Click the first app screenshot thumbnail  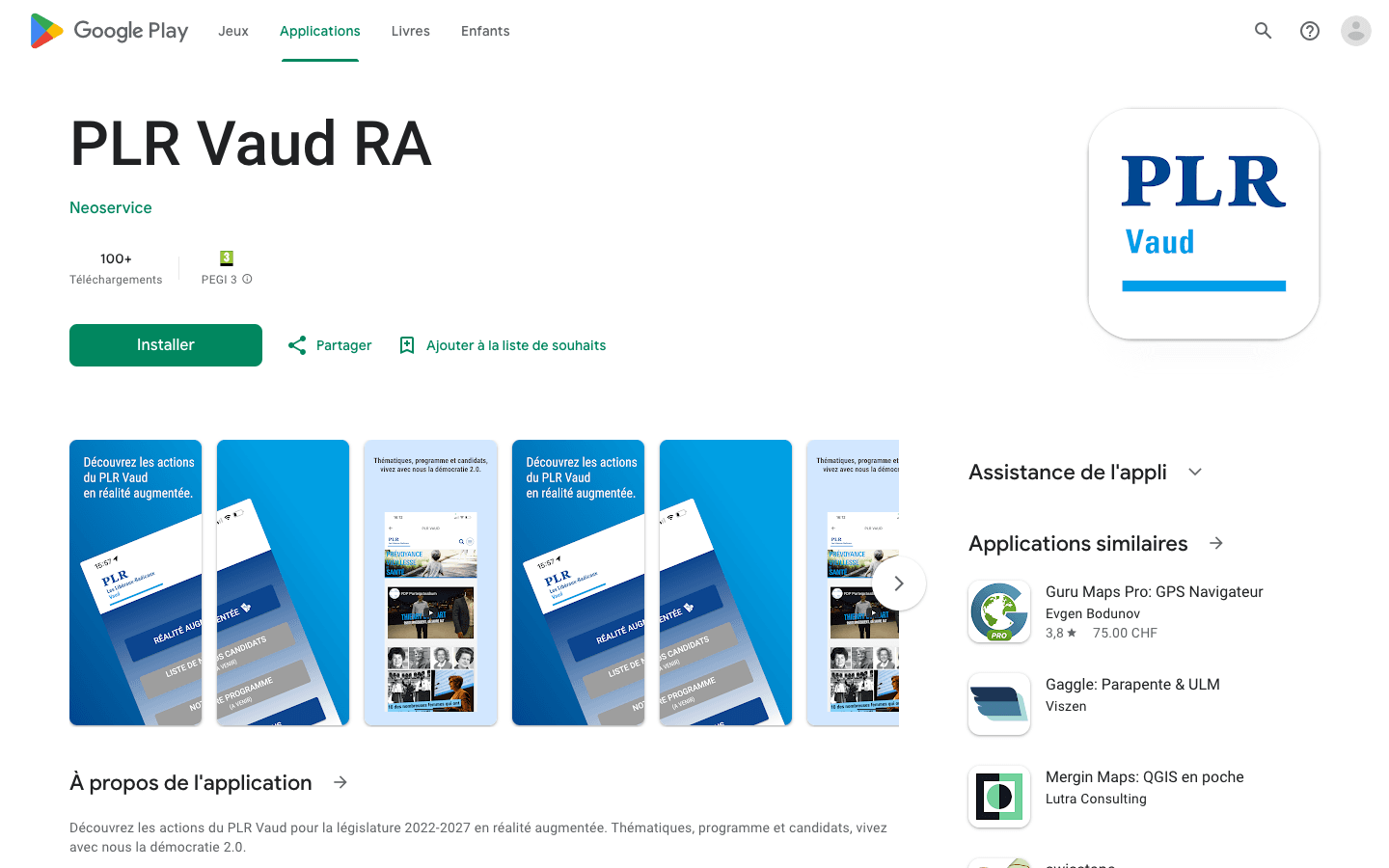135,583
